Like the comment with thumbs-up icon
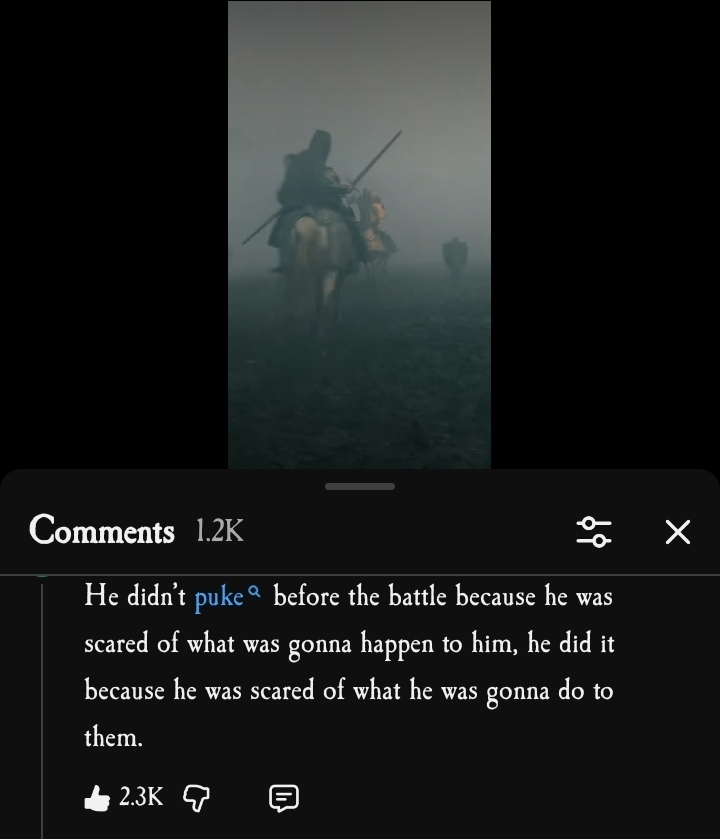The height and width of the screenshot is (839, 720). click(x=97, y=798)
